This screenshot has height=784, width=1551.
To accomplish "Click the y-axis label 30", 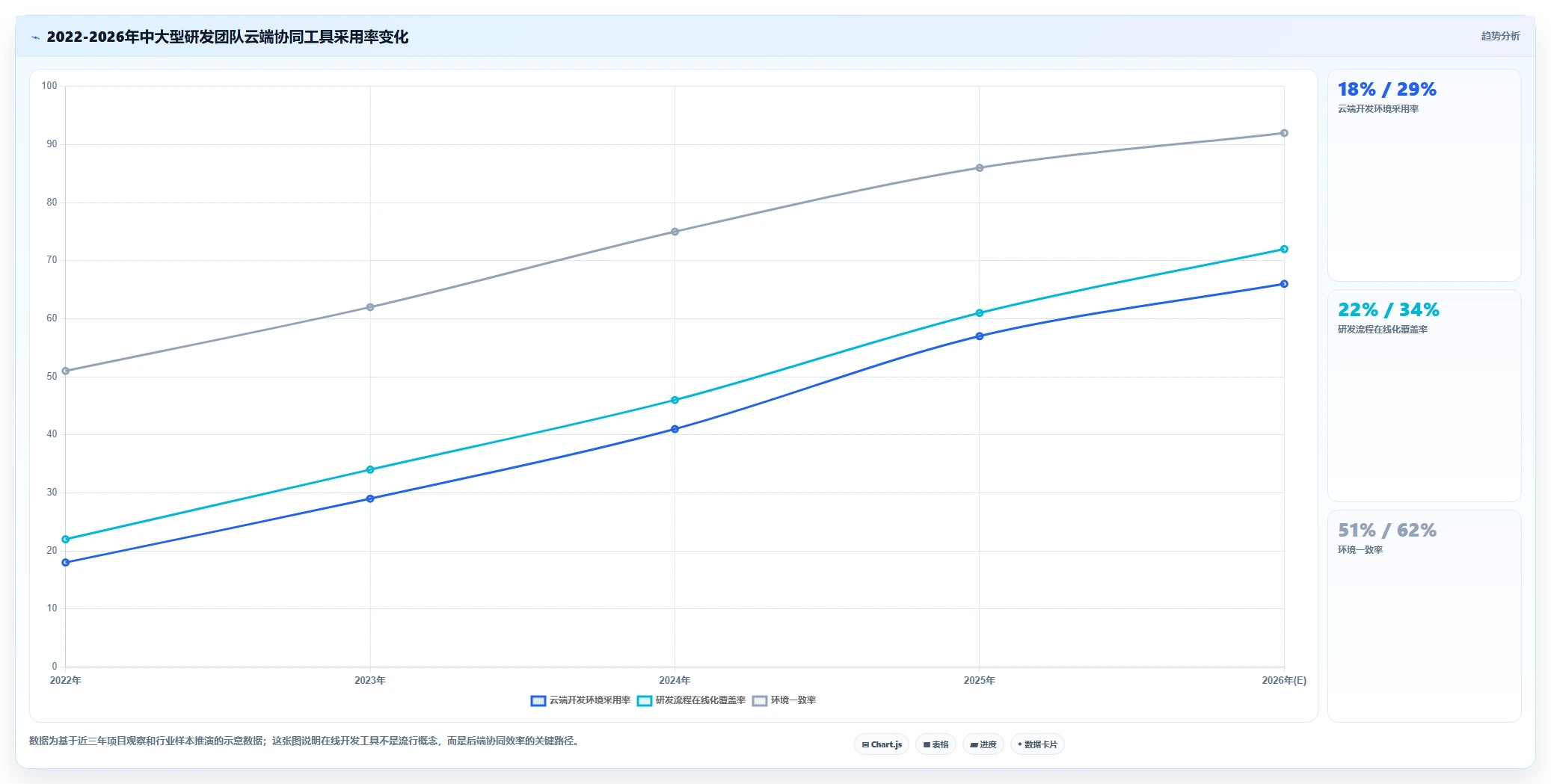I will 52,493.
